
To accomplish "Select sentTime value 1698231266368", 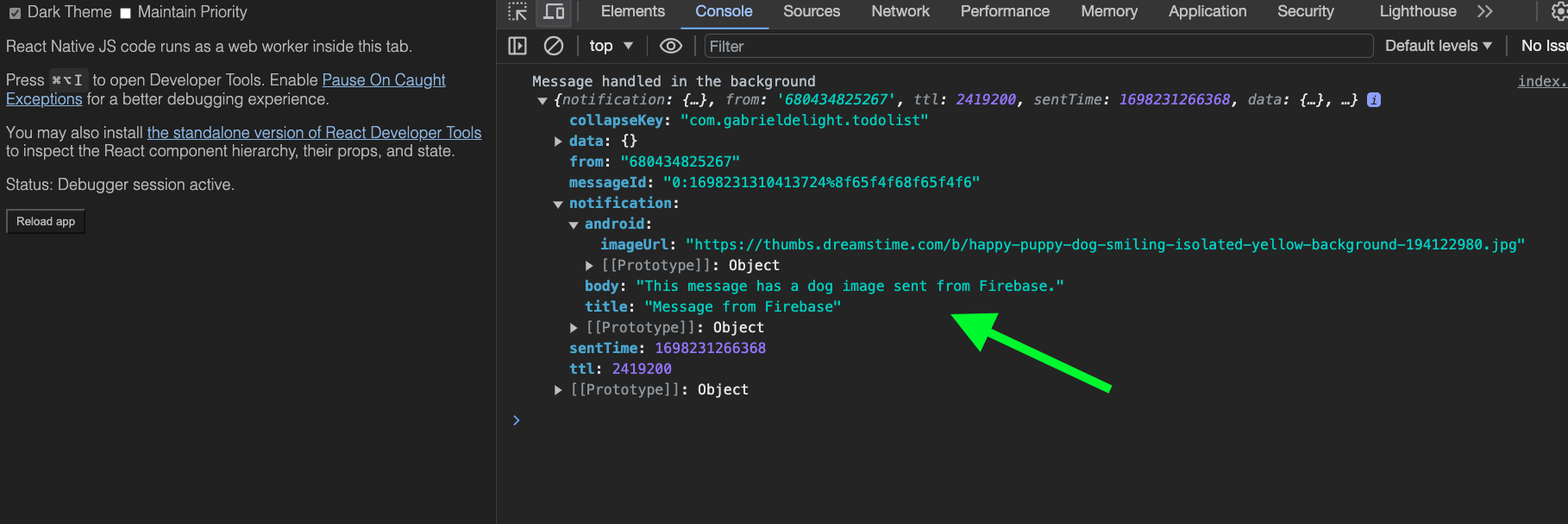I will [x=710, y=349].
